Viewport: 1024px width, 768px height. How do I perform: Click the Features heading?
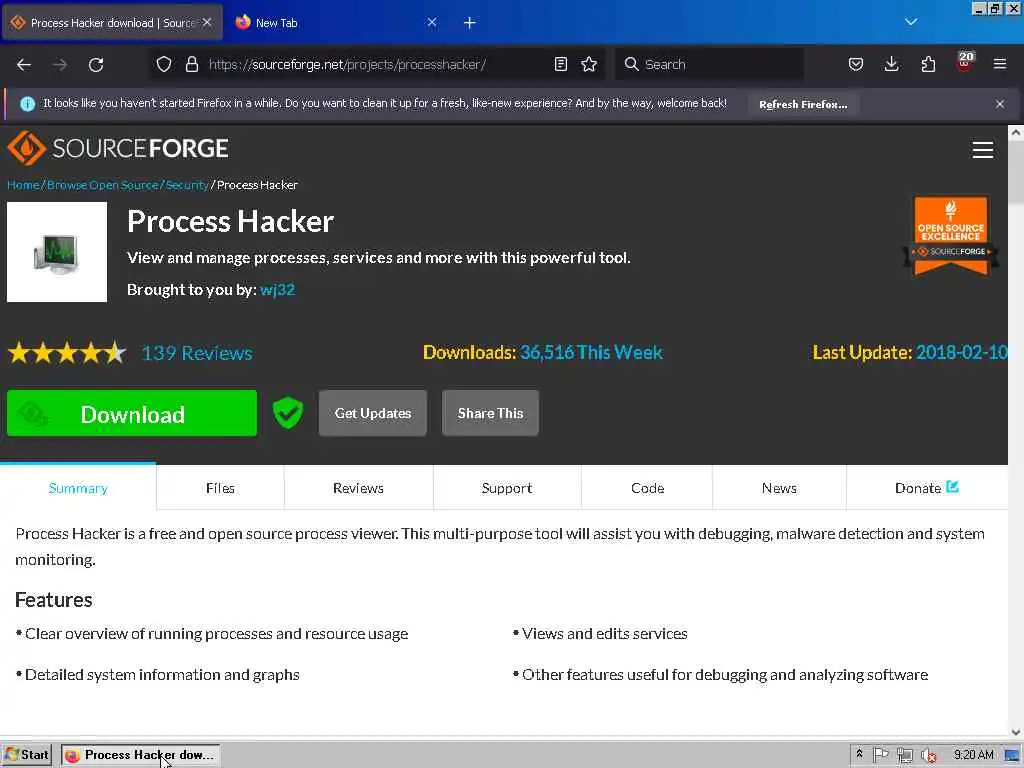pyautogui.click(x=54, y=600)
